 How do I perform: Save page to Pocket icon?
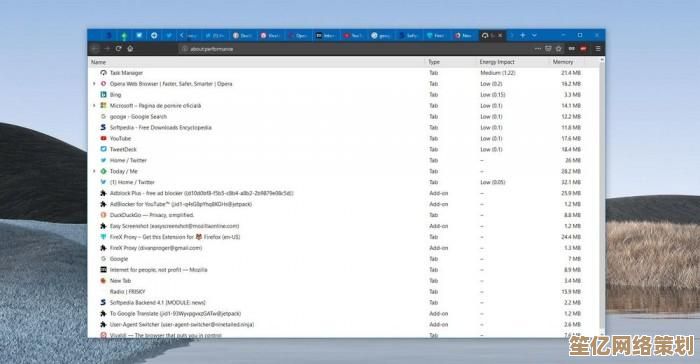coord(548,48)
